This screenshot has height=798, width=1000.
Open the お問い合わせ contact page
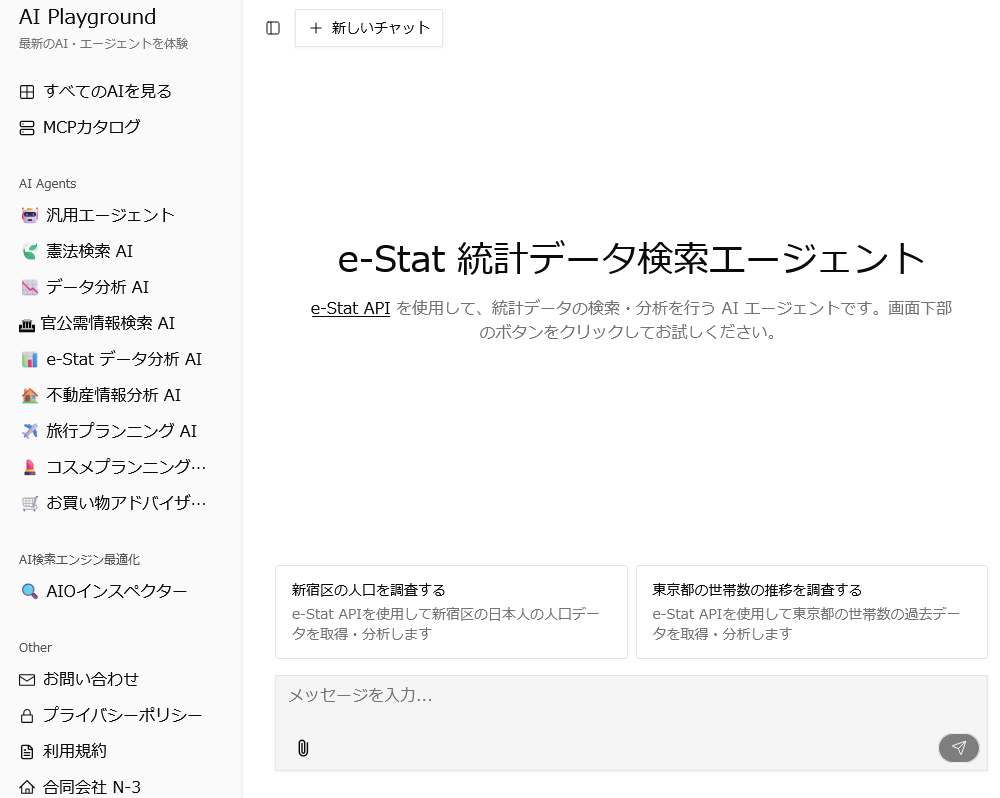click(90, 679)
